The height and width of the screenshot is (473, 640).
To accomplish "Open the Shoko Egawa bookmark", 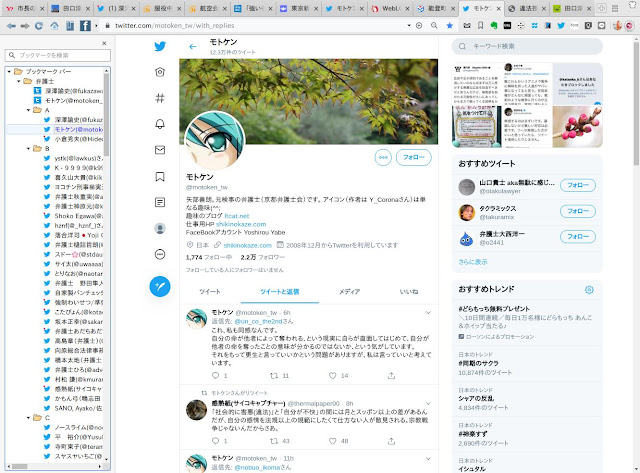I will (x=73, y=216).
